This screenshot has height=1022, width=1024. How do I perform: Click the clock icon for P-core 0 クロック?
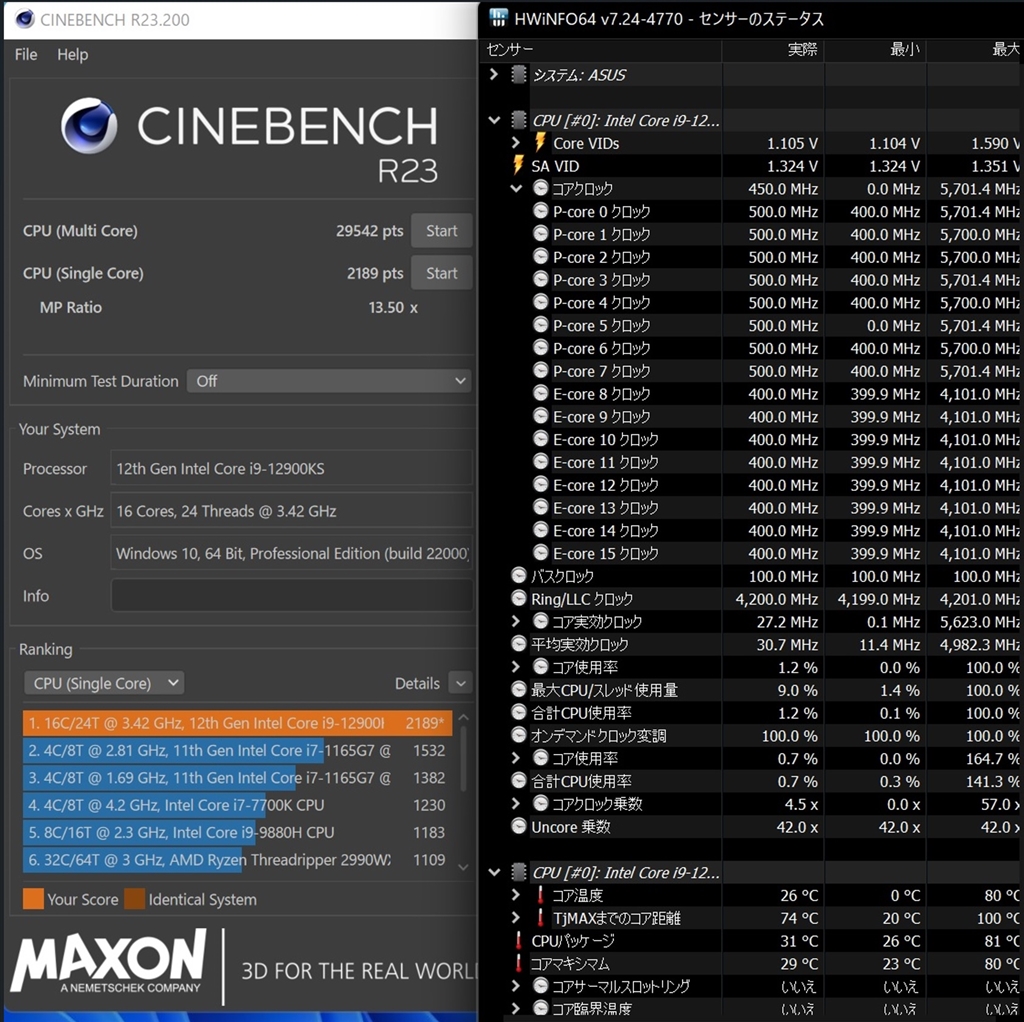pyautogui.click(x=540, y=211)
